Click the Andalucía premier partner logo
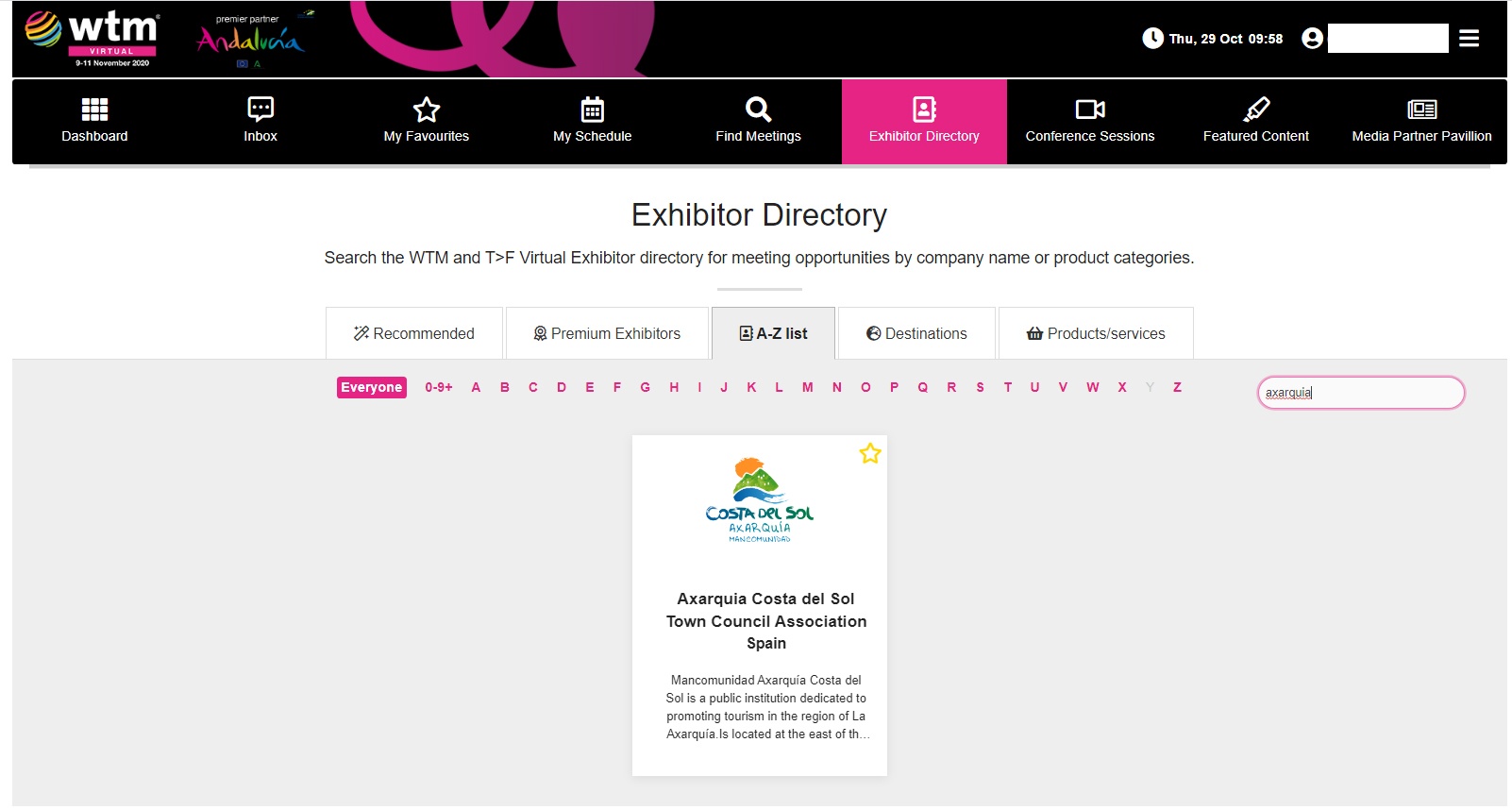This screenshot has height=810, width=1512. [252, 40]
